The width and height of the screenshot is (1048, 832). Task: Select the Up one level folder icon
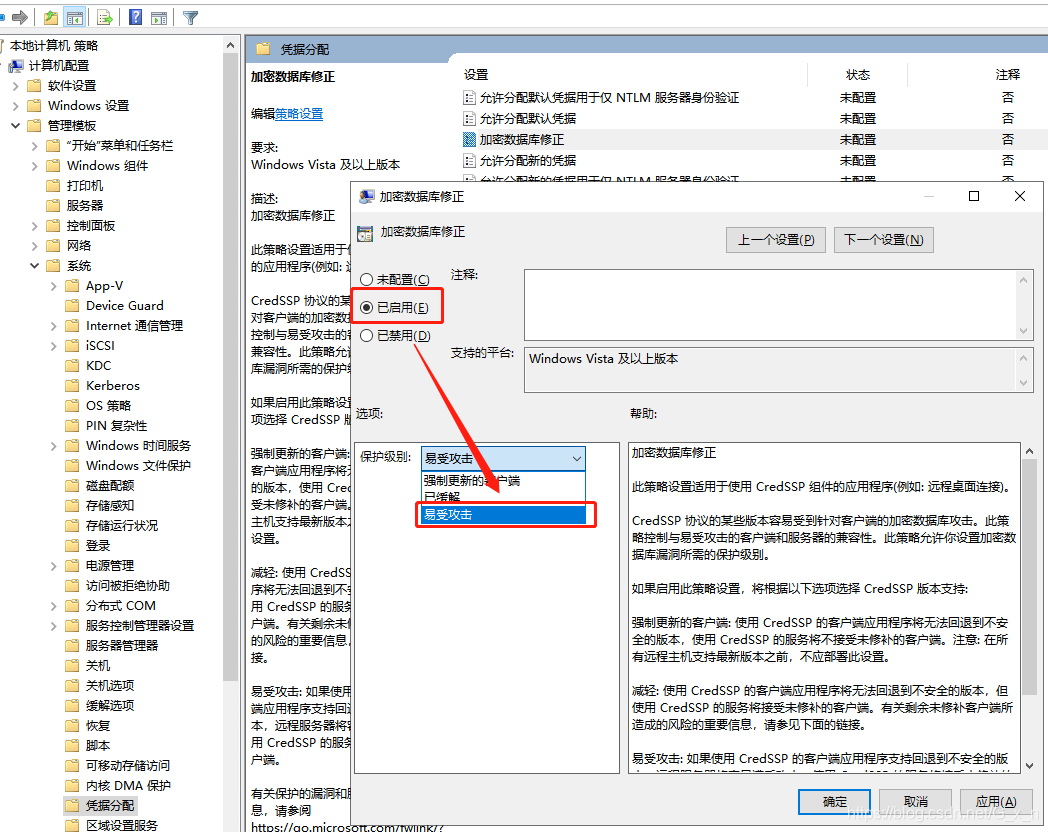52,16
